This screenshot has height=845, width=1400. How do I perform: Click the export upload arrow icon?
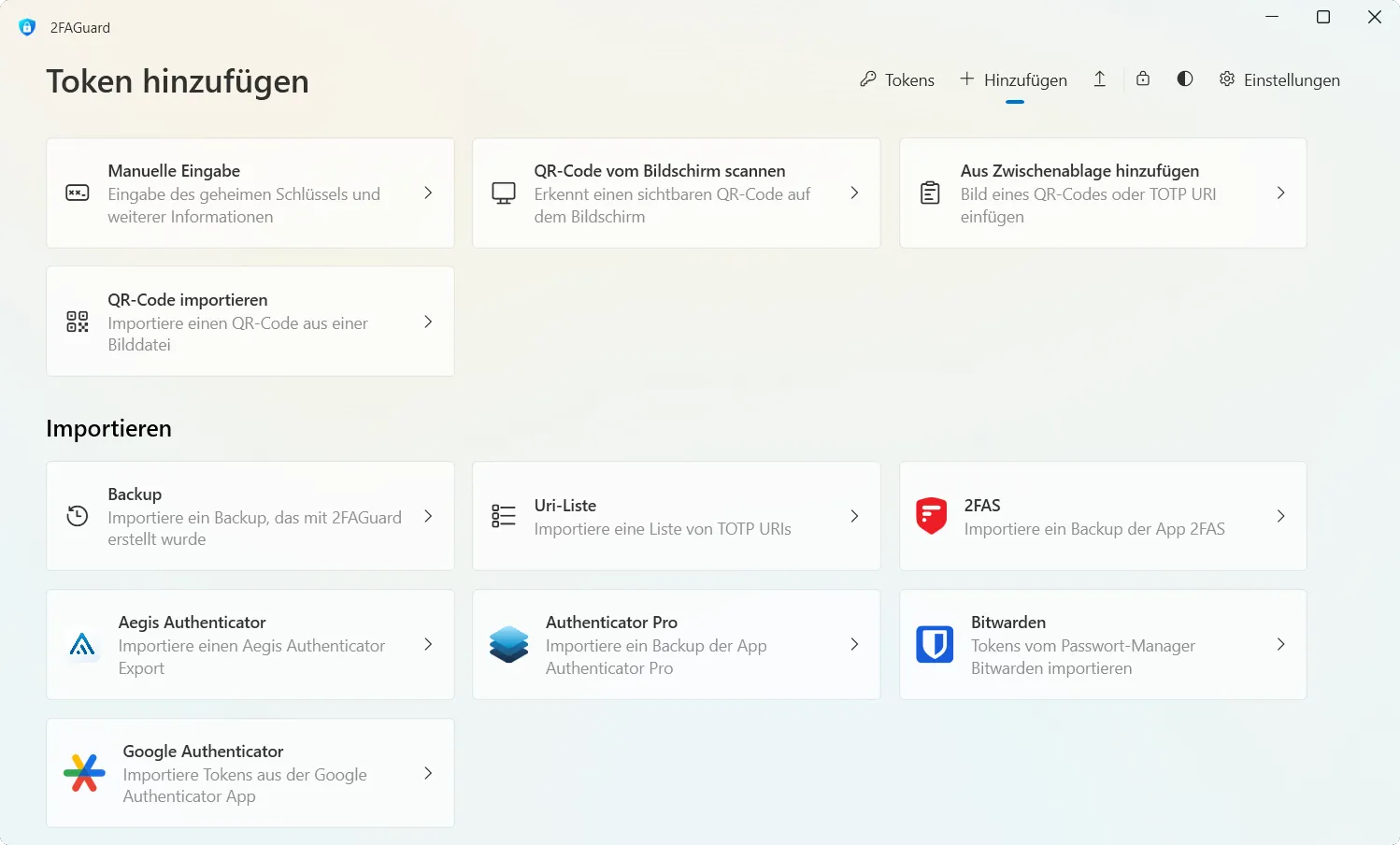tap(1100, 79)
